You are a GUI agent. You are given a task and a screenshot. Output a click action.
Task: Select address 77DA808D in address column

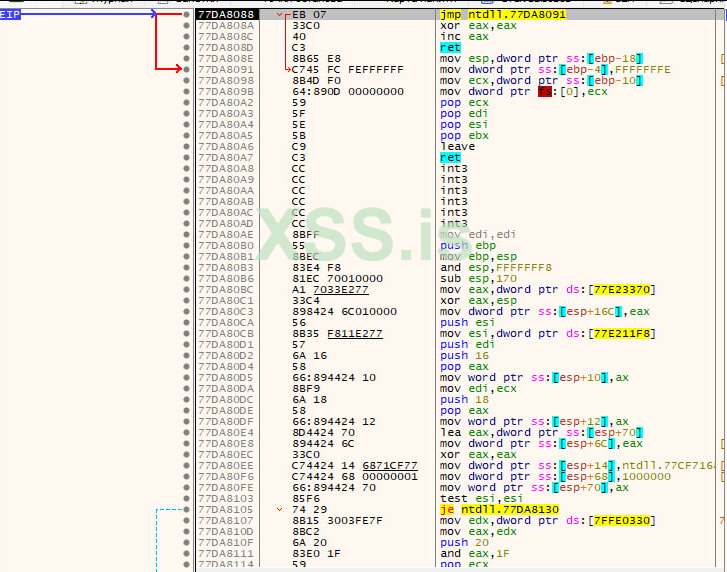[x=226, y=48]
